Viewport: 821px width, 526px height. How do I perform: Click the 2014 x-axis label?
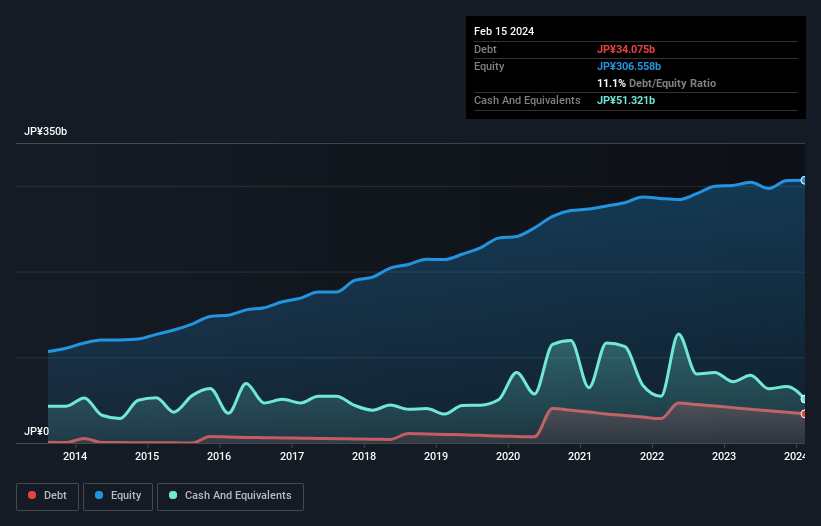[75, 456]
